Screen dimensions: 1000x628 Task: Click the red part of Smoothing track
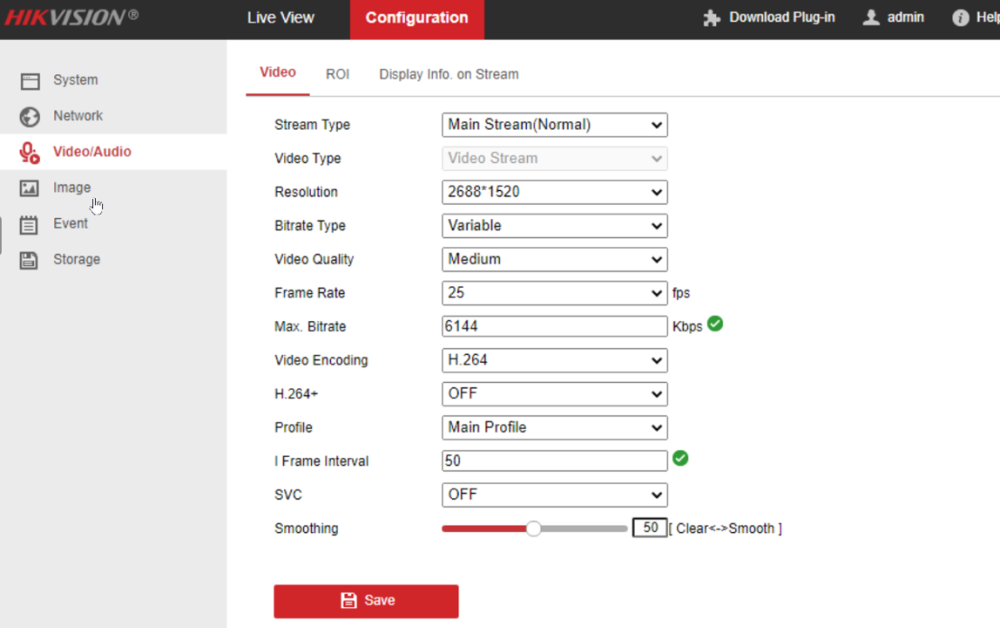tap(484, 529)
